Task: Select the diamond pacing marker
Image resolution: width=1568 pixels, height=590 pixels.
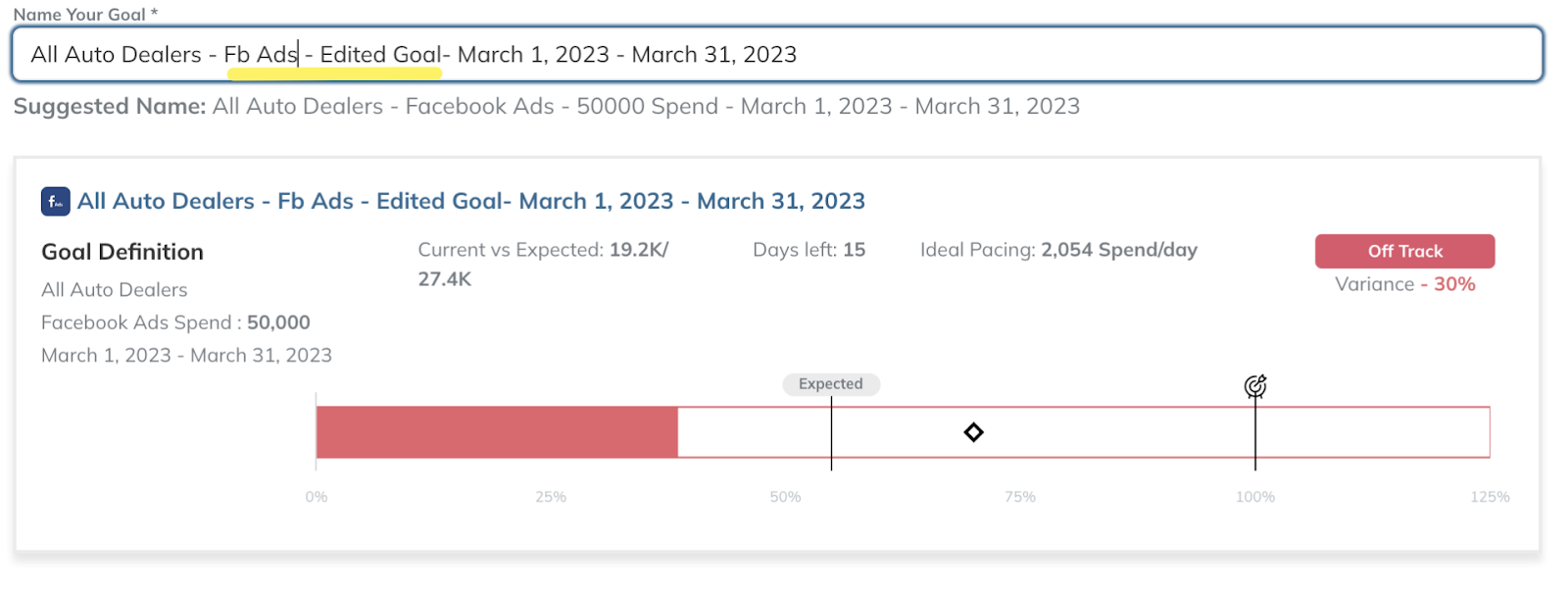Action: 973,432
